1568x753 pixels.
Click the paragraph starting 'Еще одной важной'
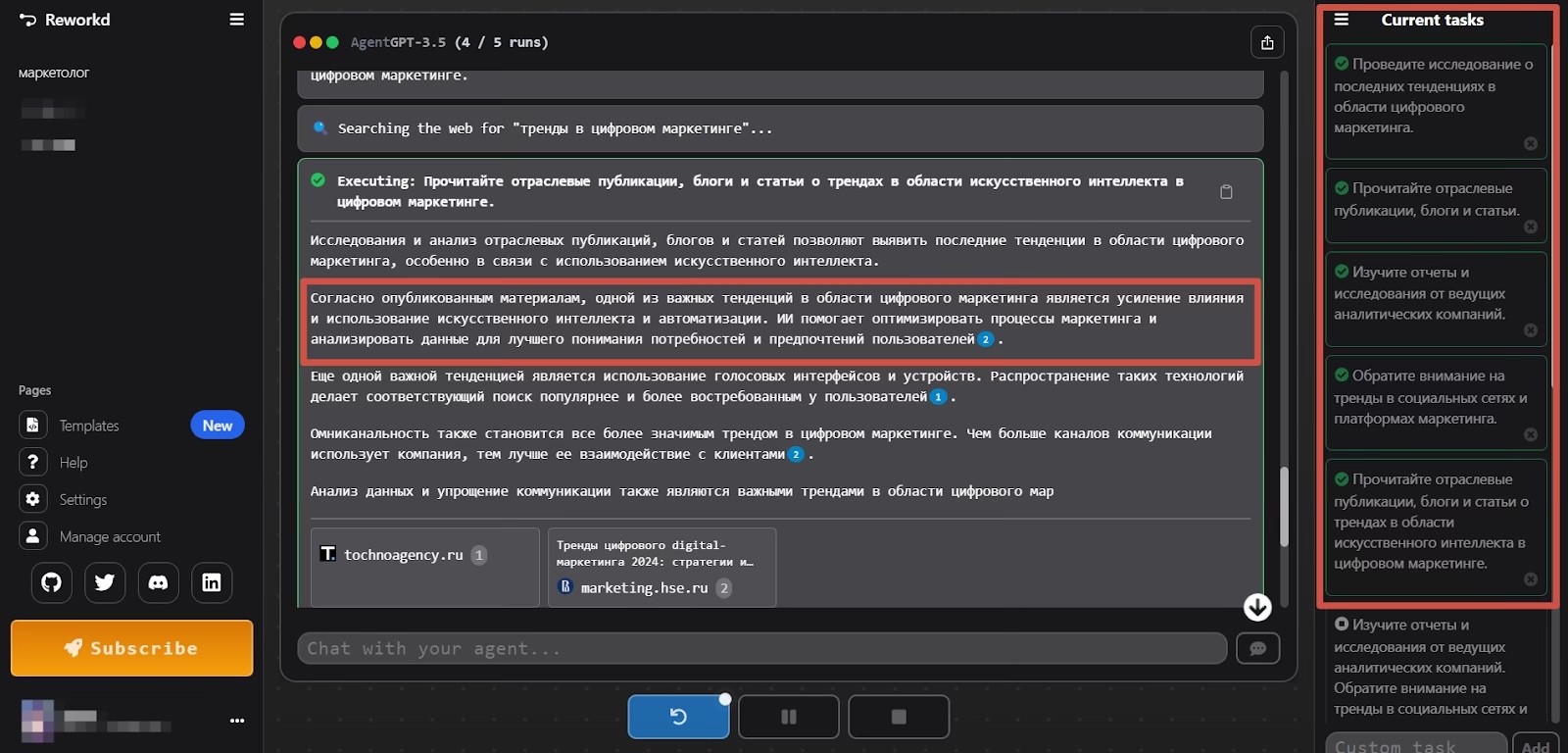coord(777,386)
